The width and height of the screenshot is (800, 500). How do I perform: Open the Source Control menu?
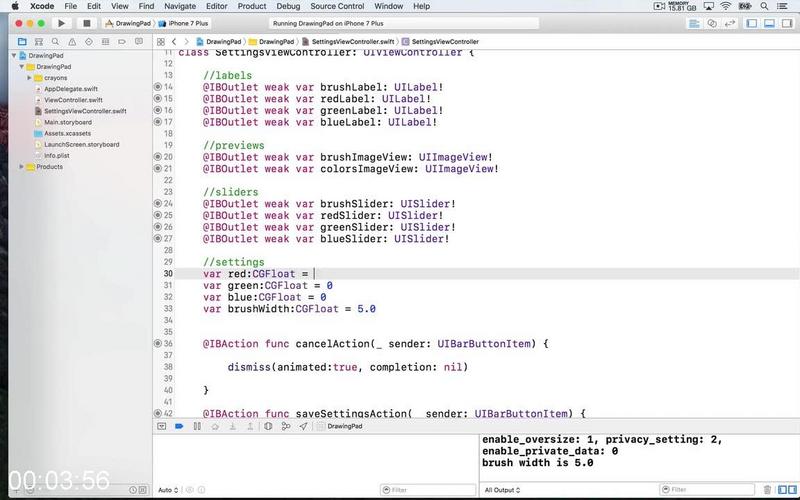point(337,6)
